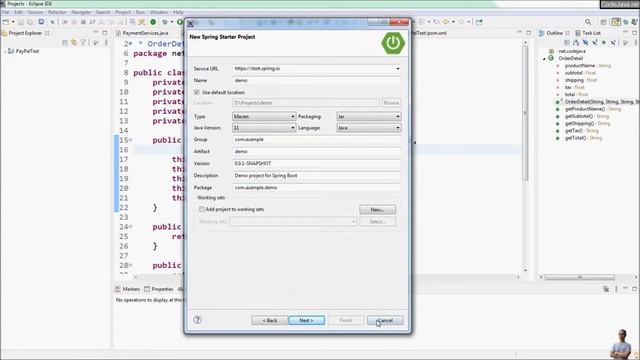Click the editor vertical scrollbar
The image size is (640, 360).
point(525,112)
